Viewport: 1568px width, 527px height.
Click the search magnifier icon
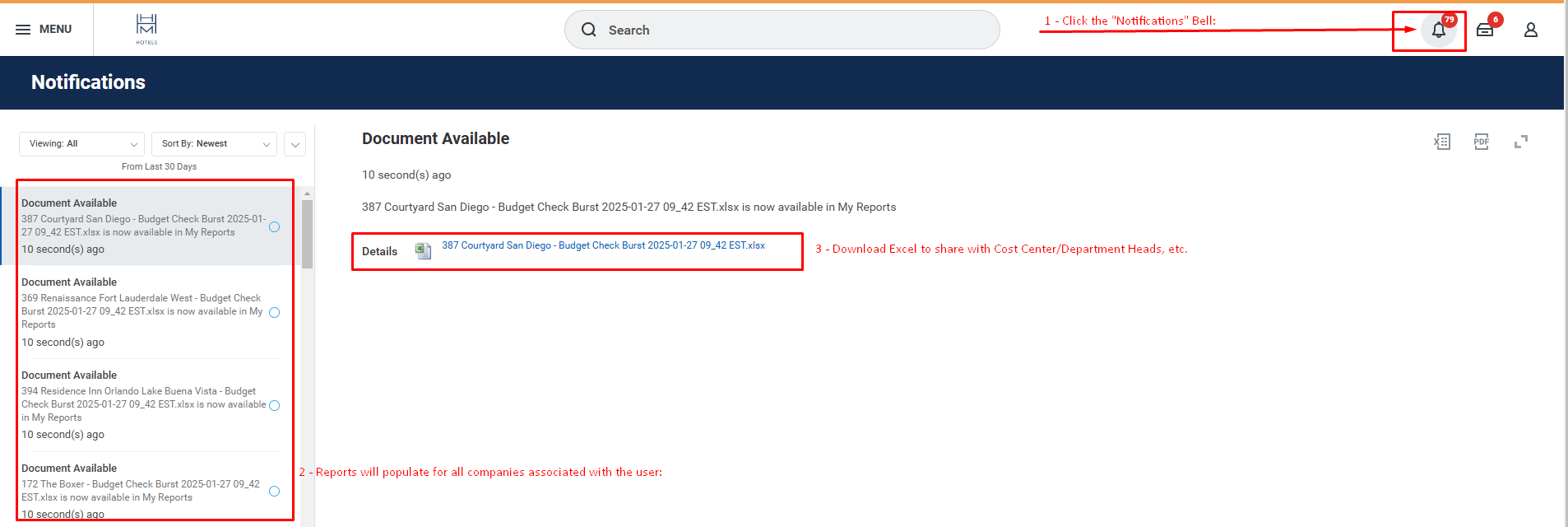click(x=589, y=30)
